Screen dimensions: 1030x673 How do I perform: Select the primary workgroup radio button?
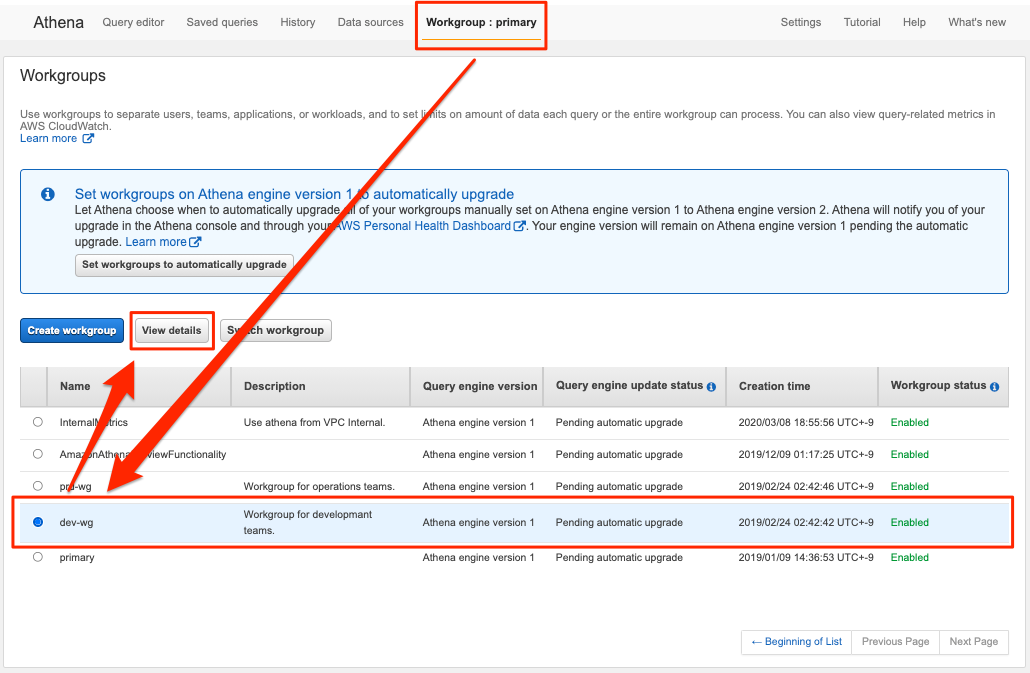point(38,557)
